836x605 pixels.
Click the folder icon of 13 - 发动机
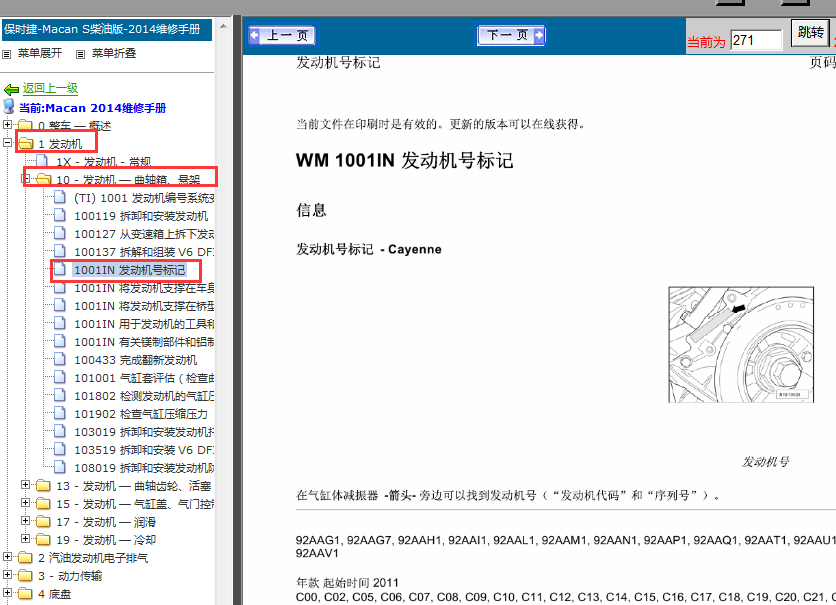(x=43, y=486)
